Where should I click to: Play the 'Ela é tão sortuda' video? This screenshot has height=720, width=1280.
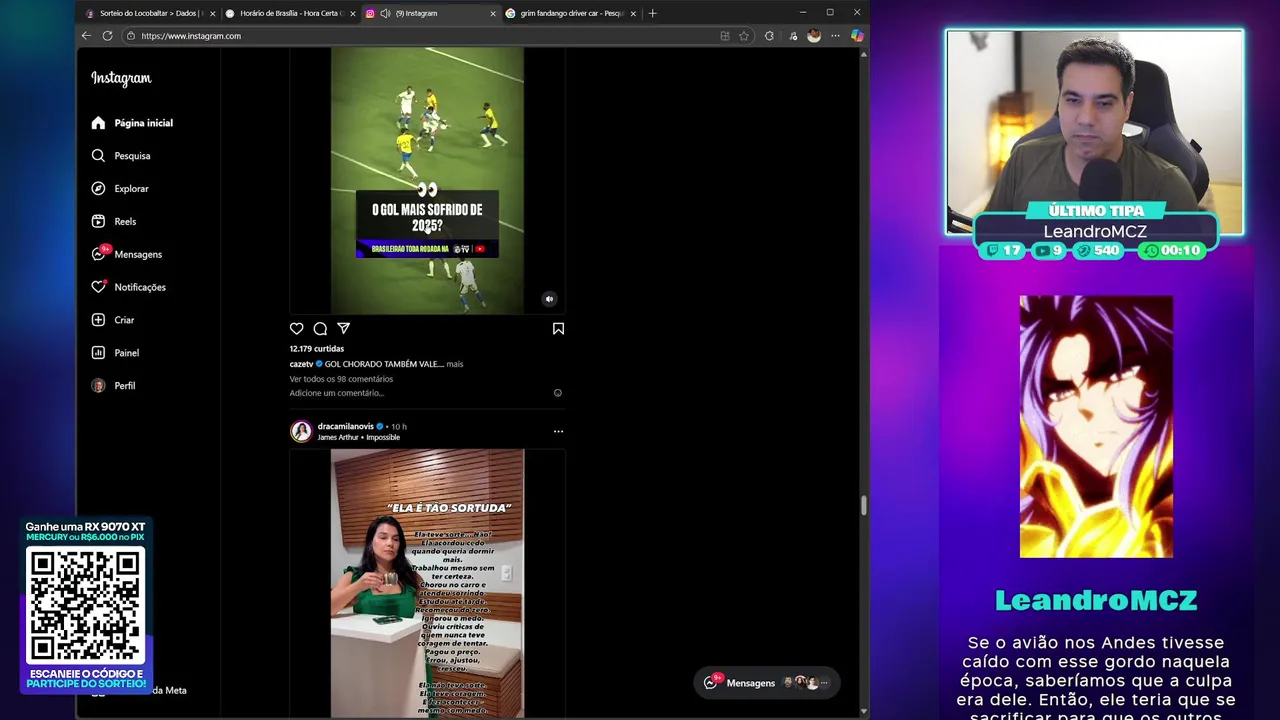coord(427,584)
